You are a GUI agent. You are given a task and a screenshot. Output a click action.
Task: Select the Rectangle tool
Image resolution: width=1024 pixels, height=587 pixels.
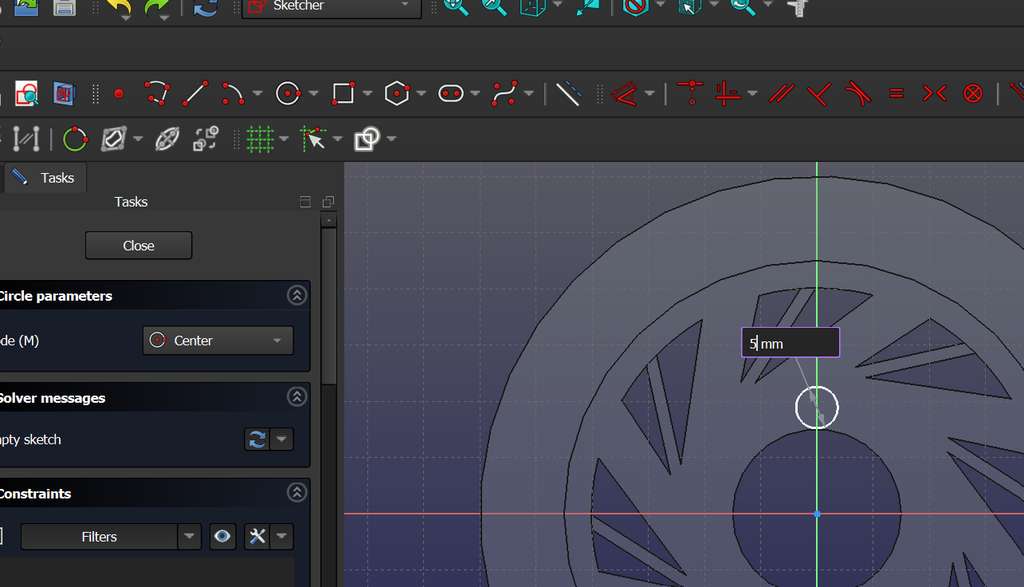344,94
